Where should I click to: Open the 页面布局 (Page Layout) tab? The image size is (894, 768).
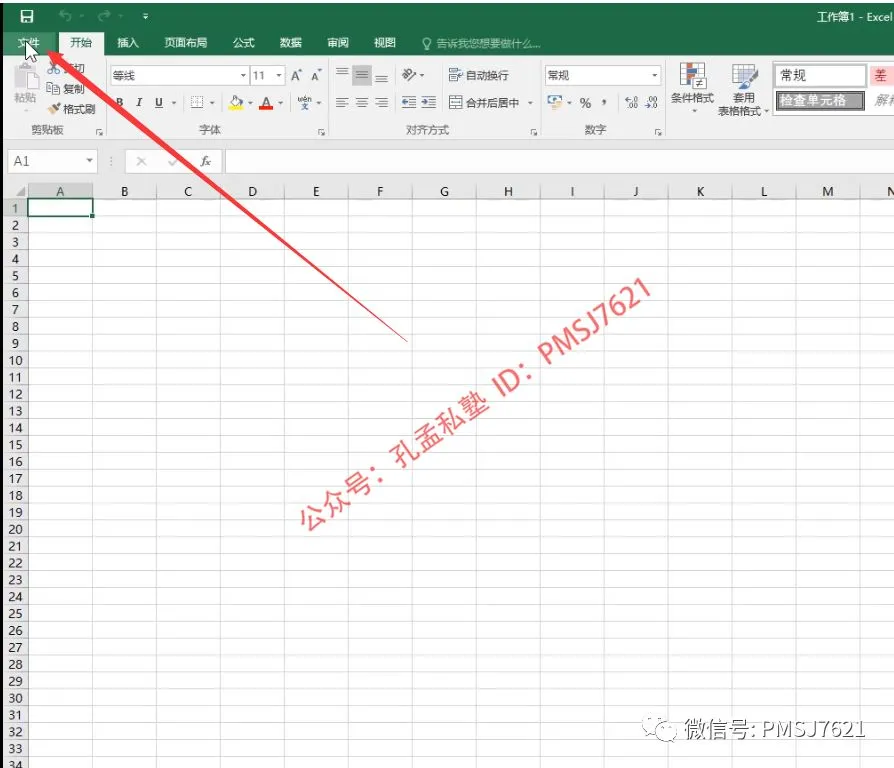[x=185, y=43]
